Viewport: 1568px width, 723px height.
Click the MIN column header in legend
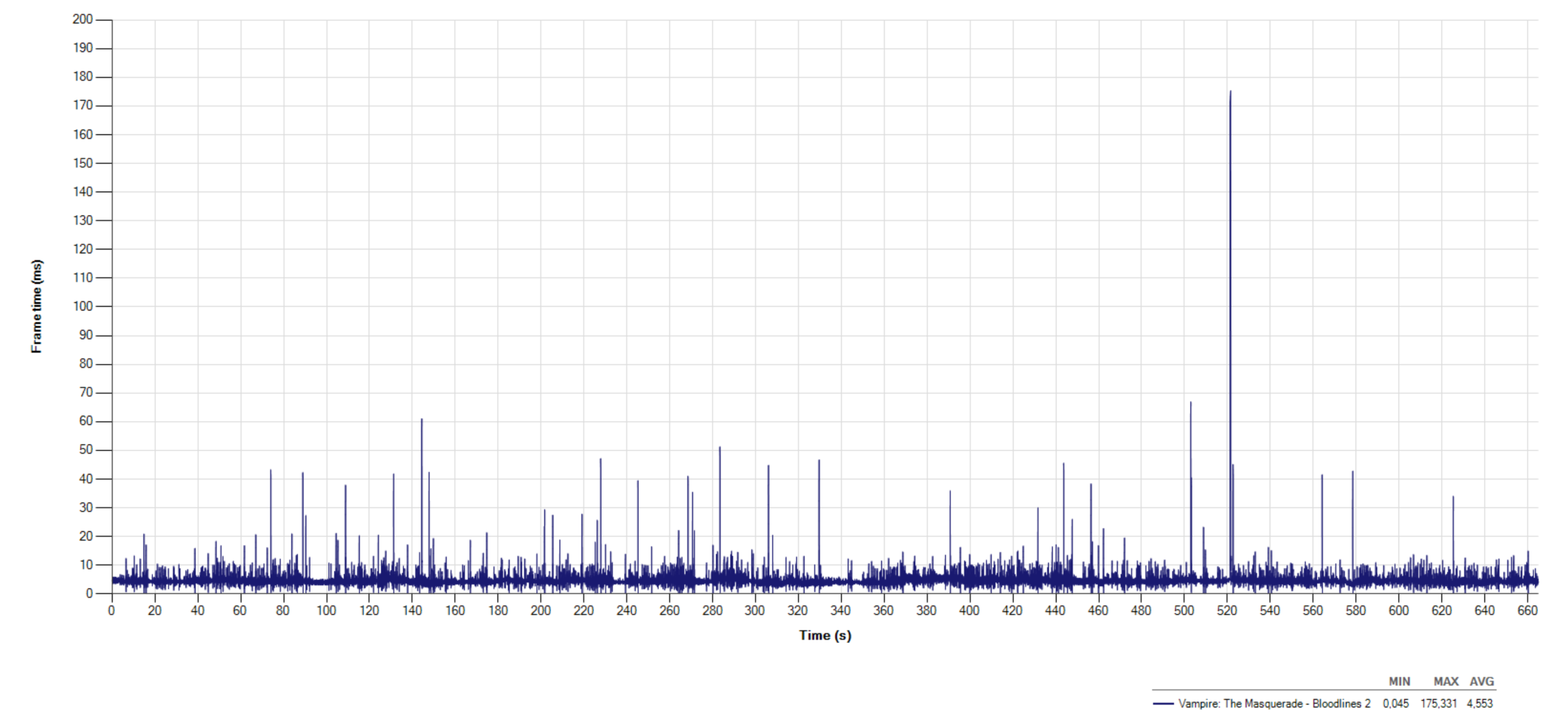click(1399, 681)
